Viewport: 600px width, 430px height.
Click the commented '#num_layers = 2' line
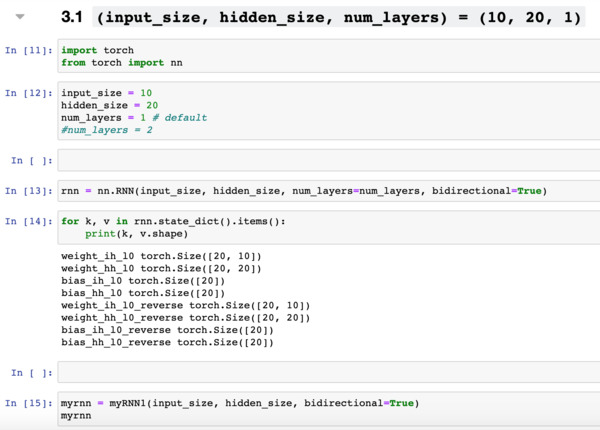click(x=107, y=130)
